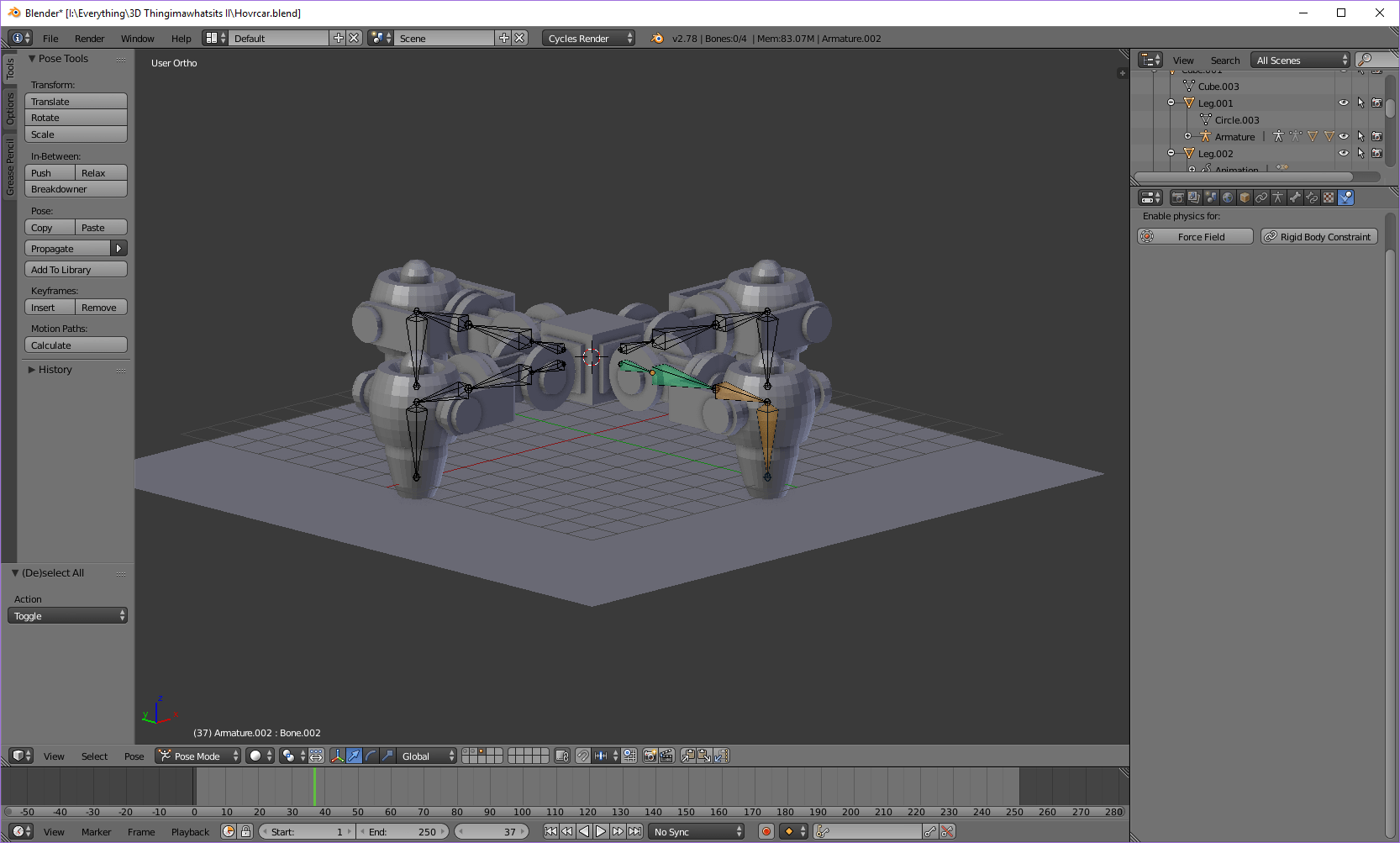Open the Bone properties tab (bone icon)
1400x843 pixels.
click(1295, 197)
